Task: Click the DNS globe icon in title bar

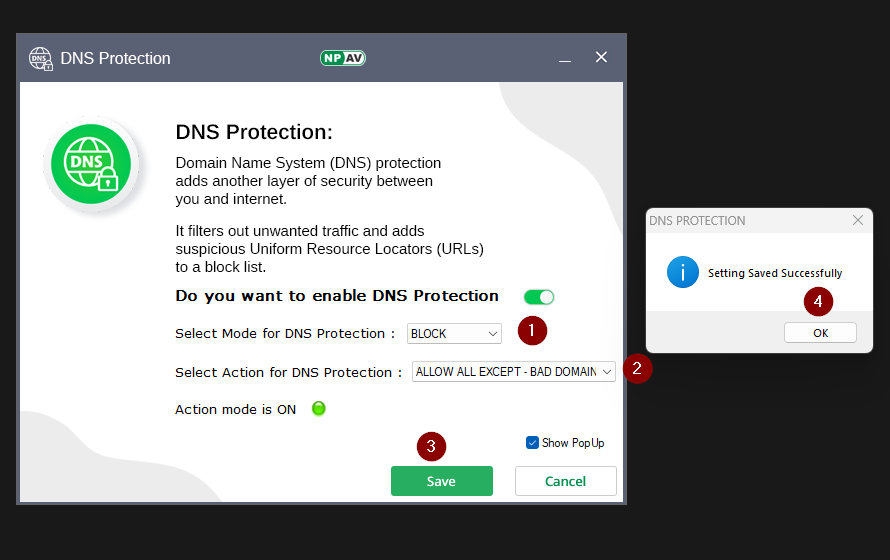Action: click(x=41, y=58)
